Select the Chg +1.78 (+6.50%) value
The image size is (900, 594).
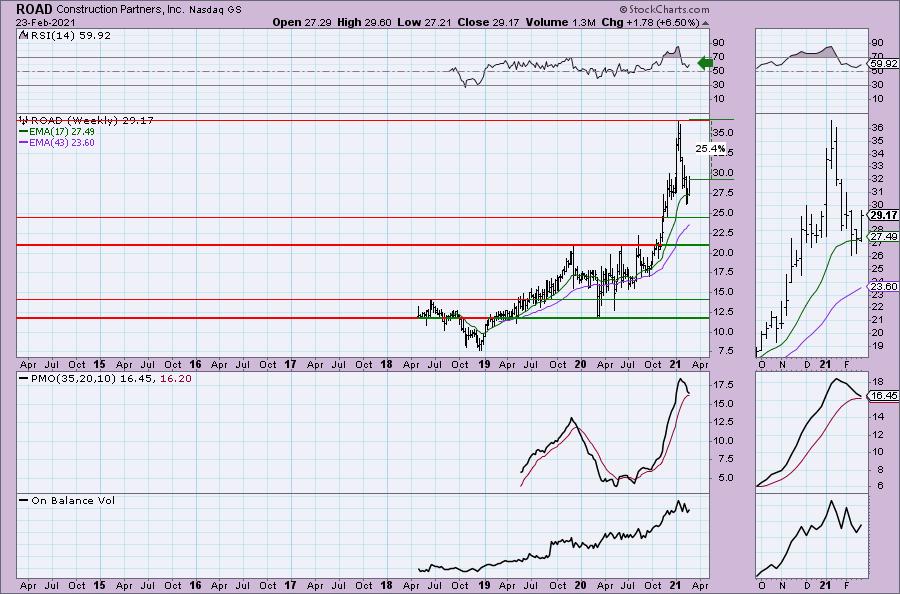(650, 22)
